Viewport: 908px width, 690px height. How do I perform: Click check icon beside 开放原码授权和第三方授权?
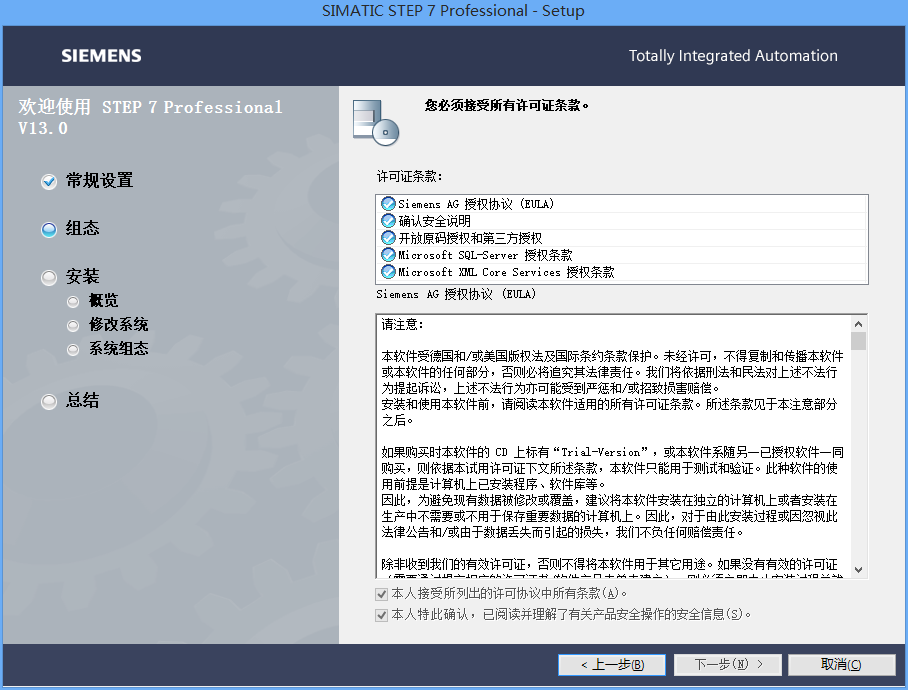(x=388, y=238)
